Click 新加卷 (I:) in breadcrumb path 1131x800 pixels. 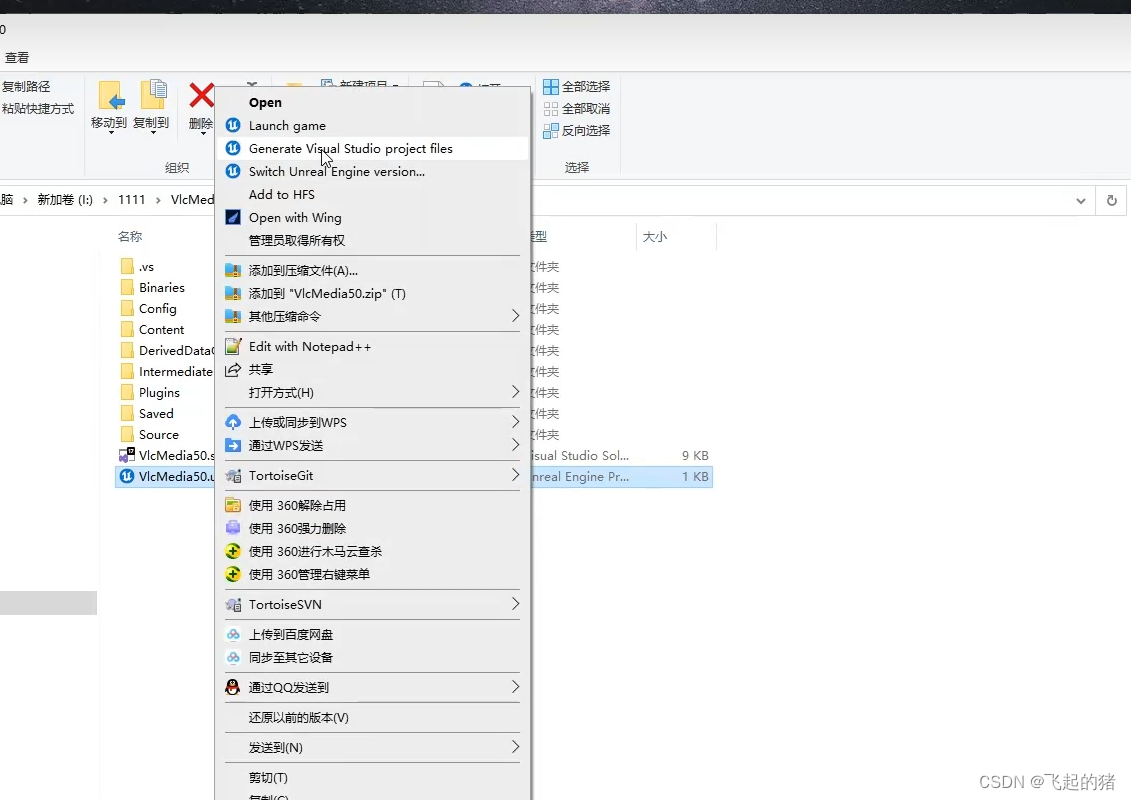pyautogui.click(x=65, y=200)
